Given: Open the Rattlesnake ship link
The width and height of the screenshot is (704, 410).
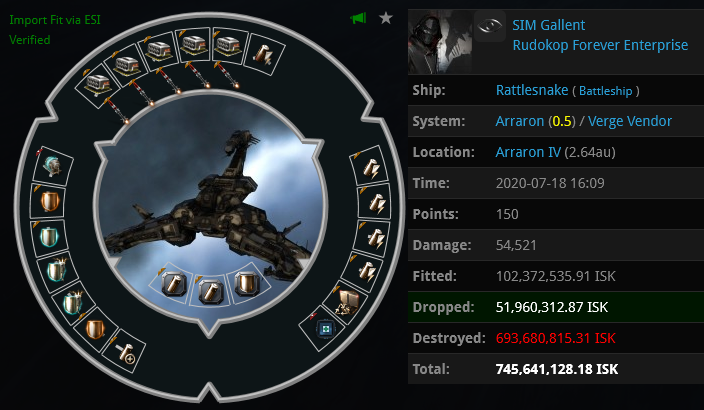Looking at the screenshot, I should click(532, 90).
